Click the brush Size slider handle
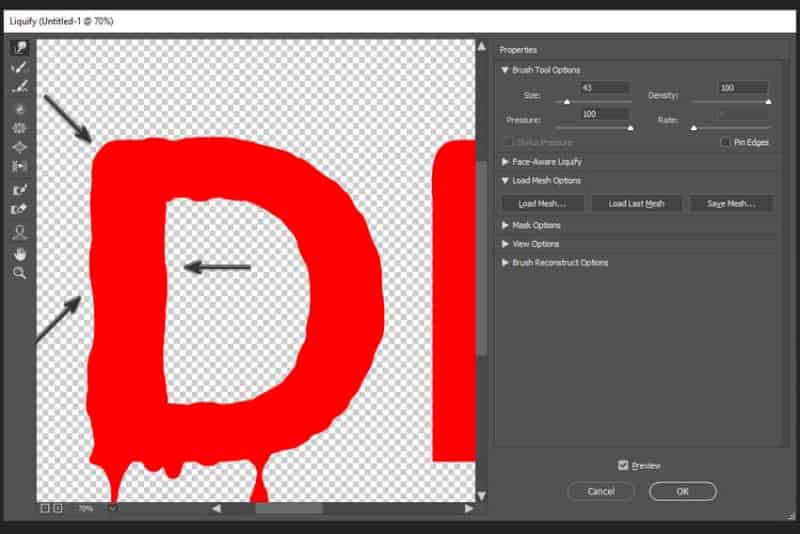 (x=566, y=102)
